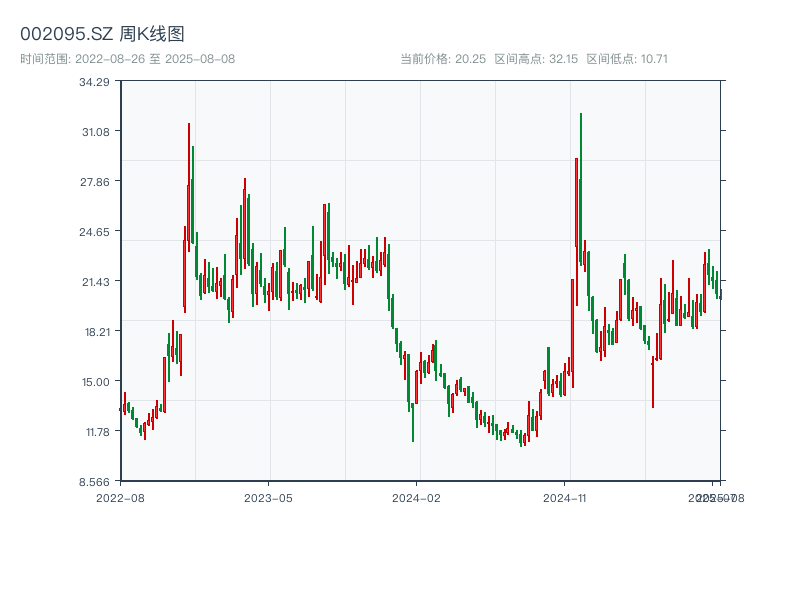Click the x-axis label 2024-11
This screenshot has height=600, width=800.
pos(564,498)
